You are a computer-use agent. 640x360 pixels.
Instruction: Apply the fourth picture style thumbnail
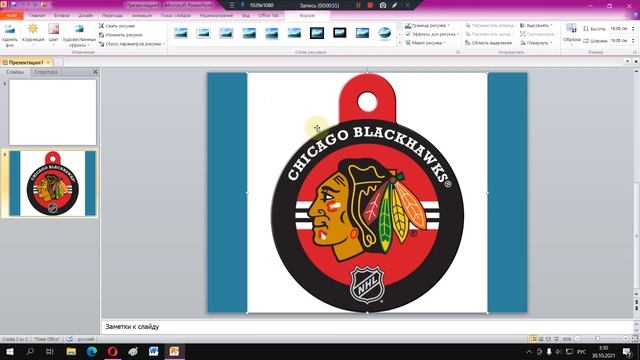[x=249, y=33]
